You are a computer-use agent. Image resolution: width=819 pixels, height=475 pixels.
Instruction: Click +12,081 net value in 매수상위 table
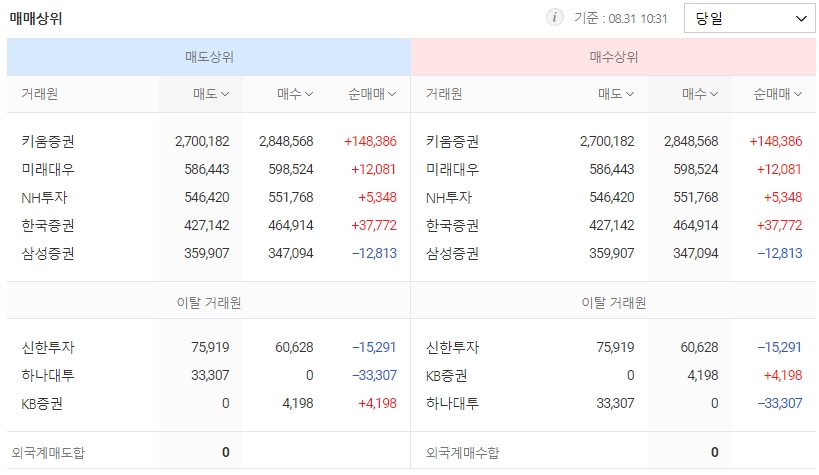pyautogui.click(x=779, y=169)
